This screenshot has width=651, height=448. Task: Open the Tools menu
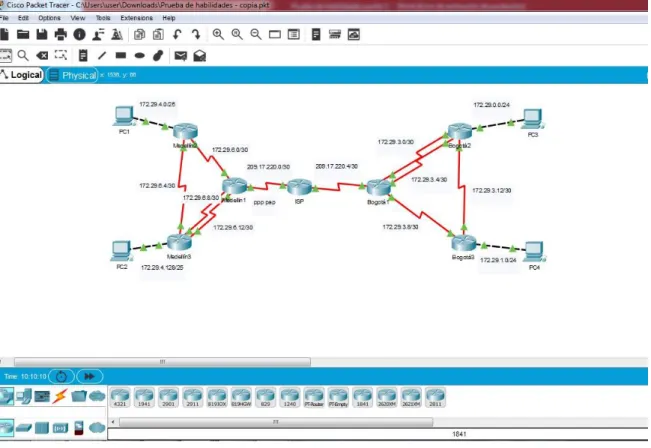(x=103, y=18)
